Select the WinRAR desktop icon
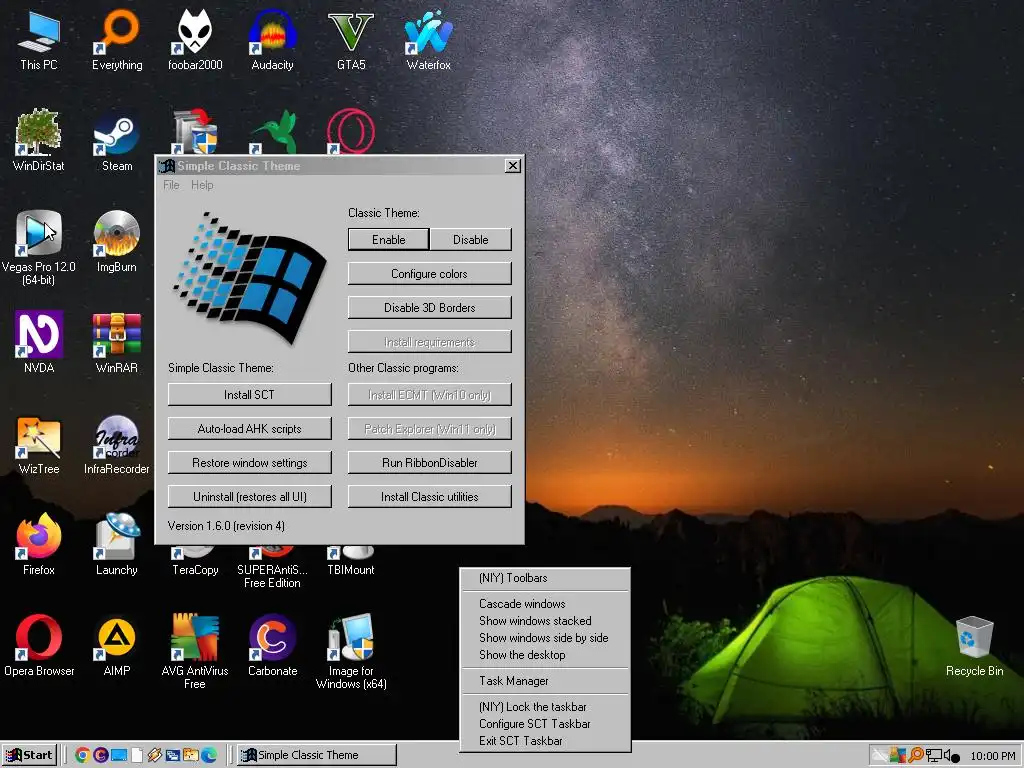Viewport: 1024px width, 768px height. [x=117, y=342]
